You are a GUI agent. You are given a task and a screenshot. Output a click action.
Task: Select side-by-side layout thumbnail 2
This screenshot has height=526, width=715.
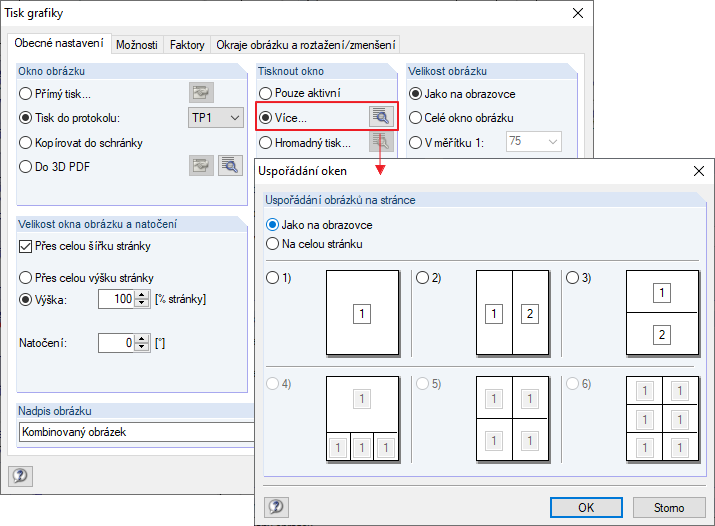click(x=511, y=313)
